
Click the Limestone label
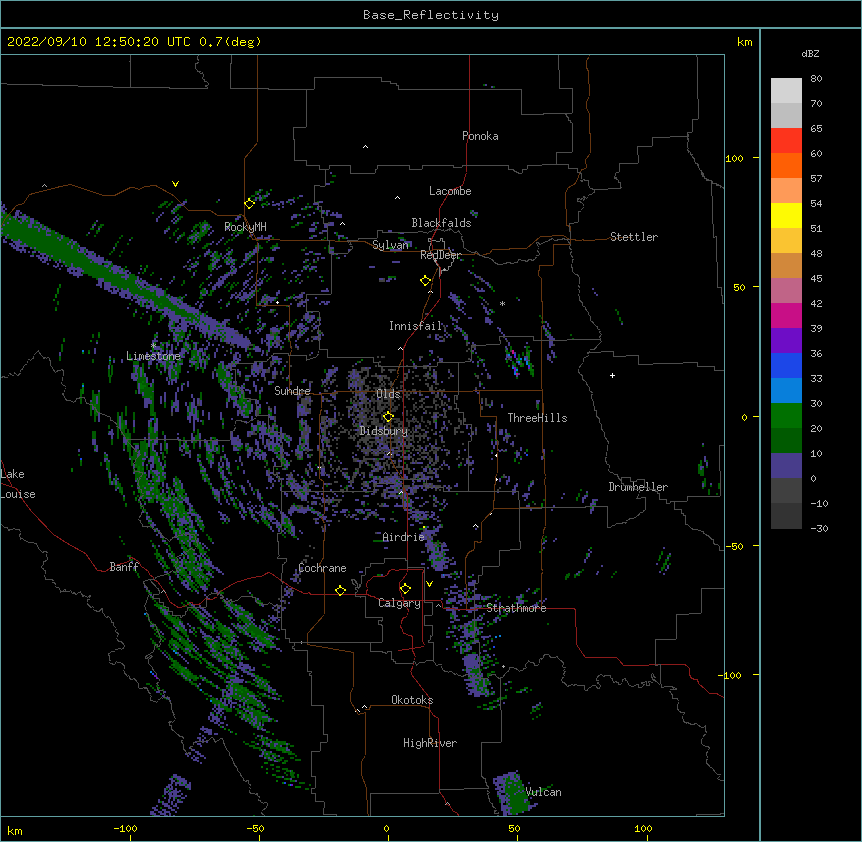153,356
